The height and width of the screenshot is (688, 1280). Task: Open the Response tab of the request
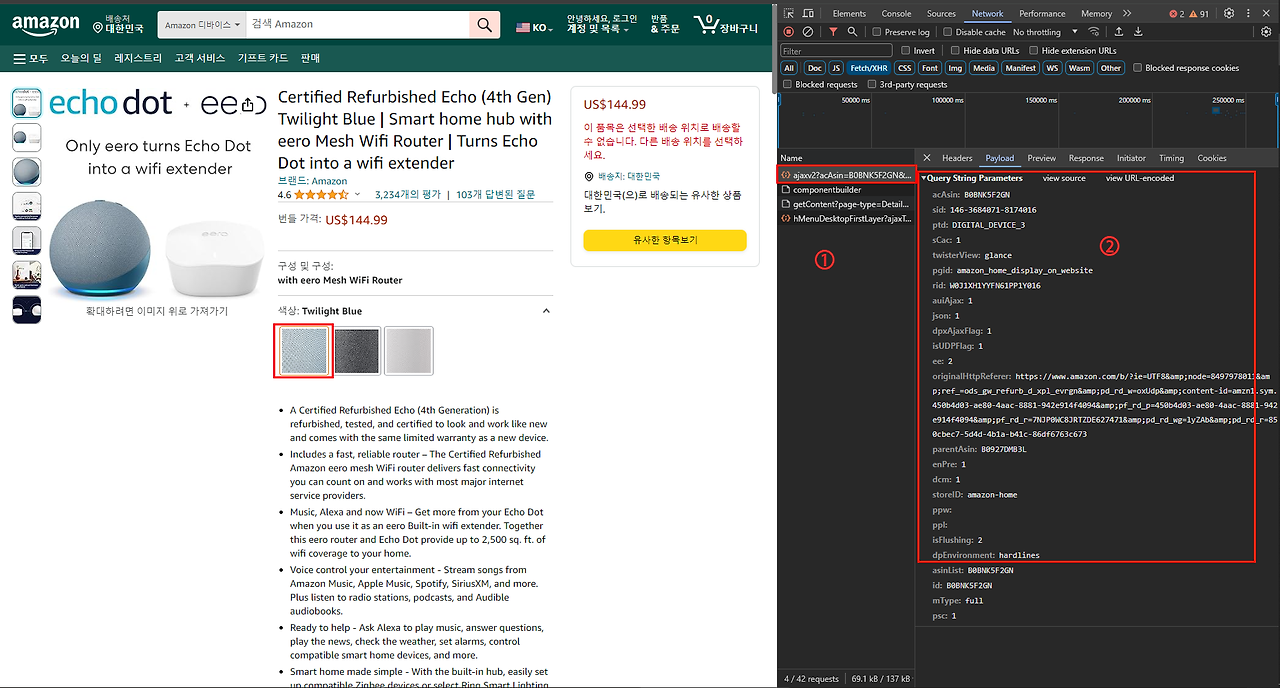[1086, 158]
